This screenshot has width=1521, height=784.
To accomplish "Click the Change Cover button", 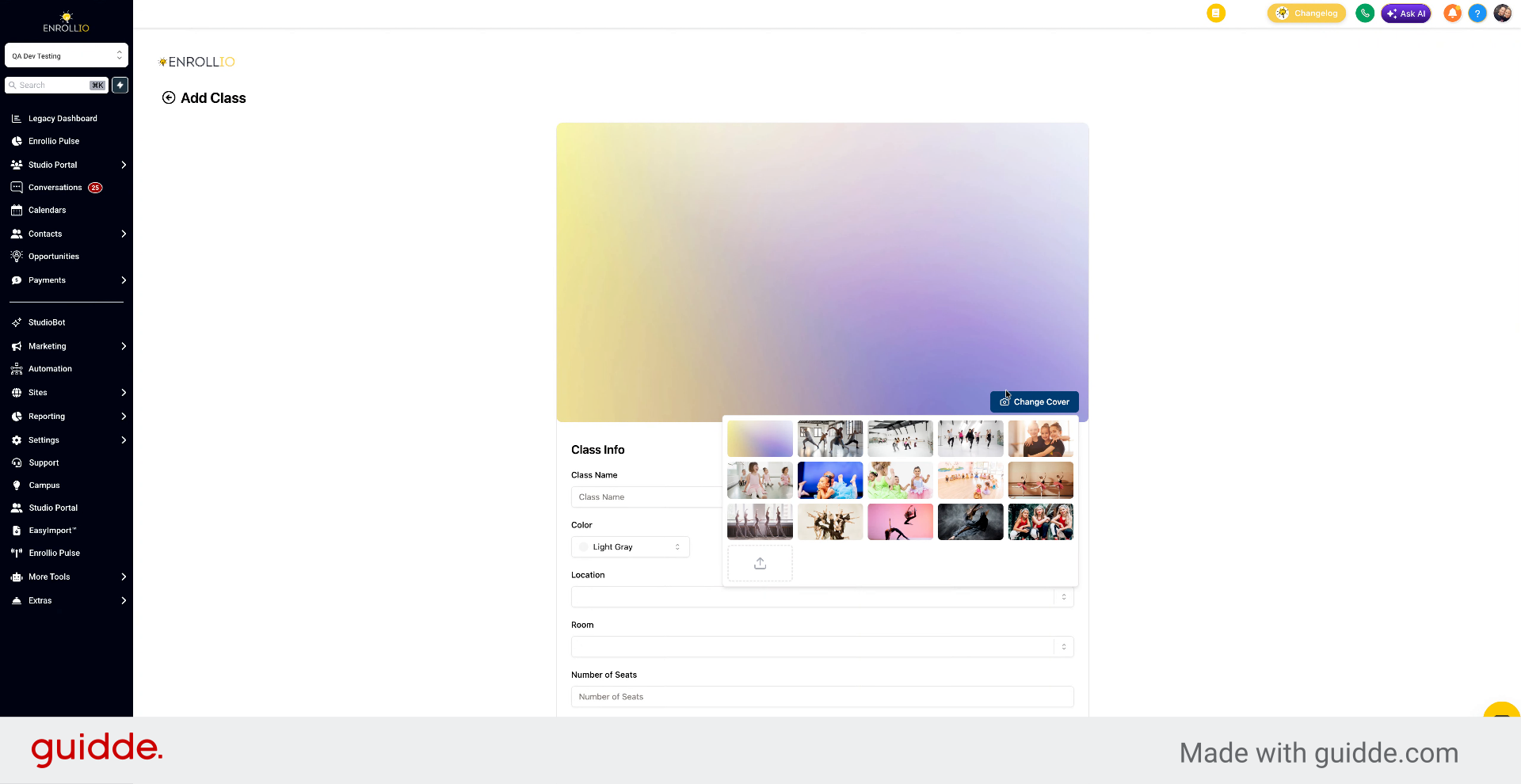I will point(1034,402).
